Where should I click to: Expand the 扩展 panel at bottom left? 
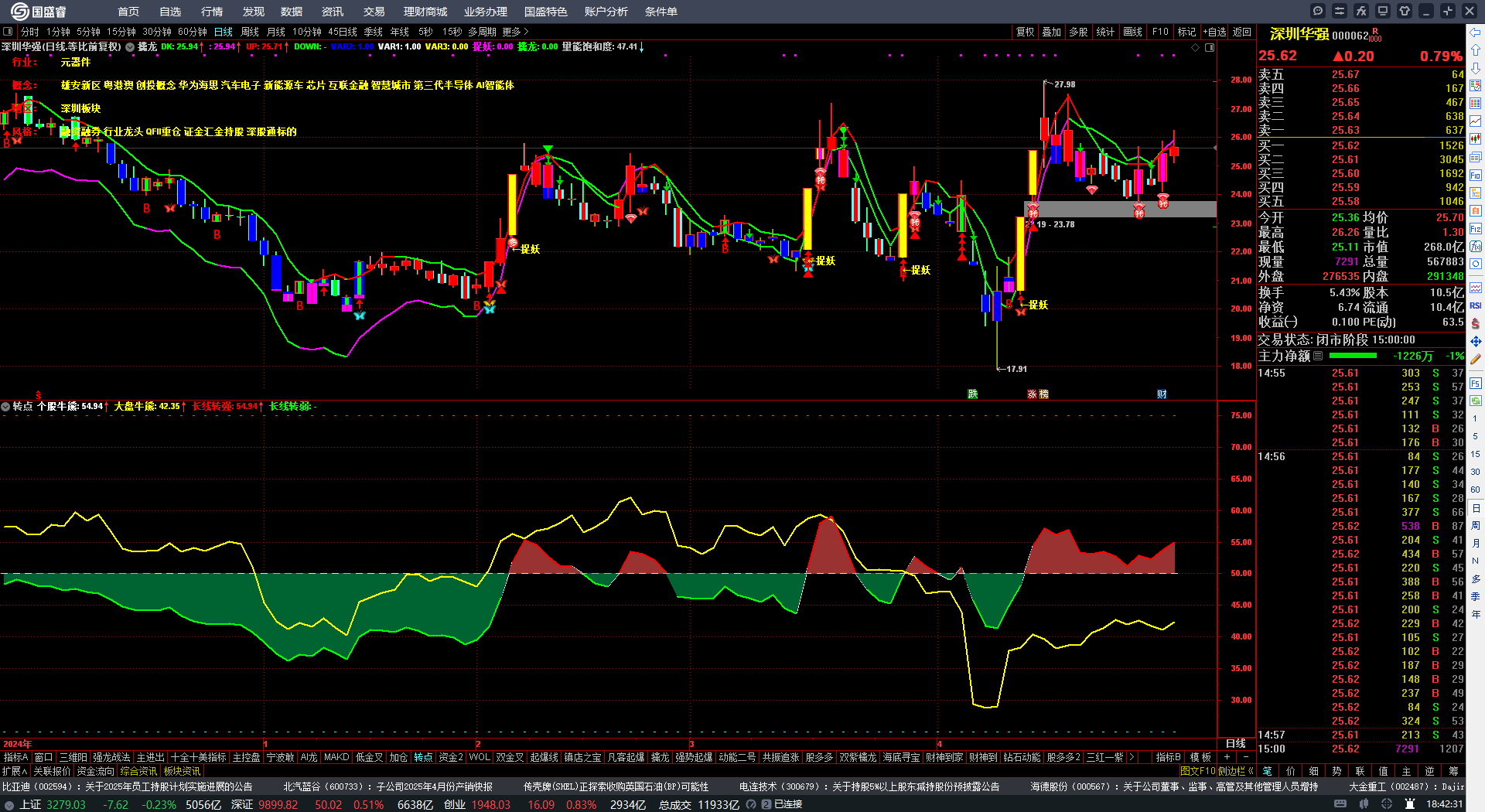click(15, 771)
